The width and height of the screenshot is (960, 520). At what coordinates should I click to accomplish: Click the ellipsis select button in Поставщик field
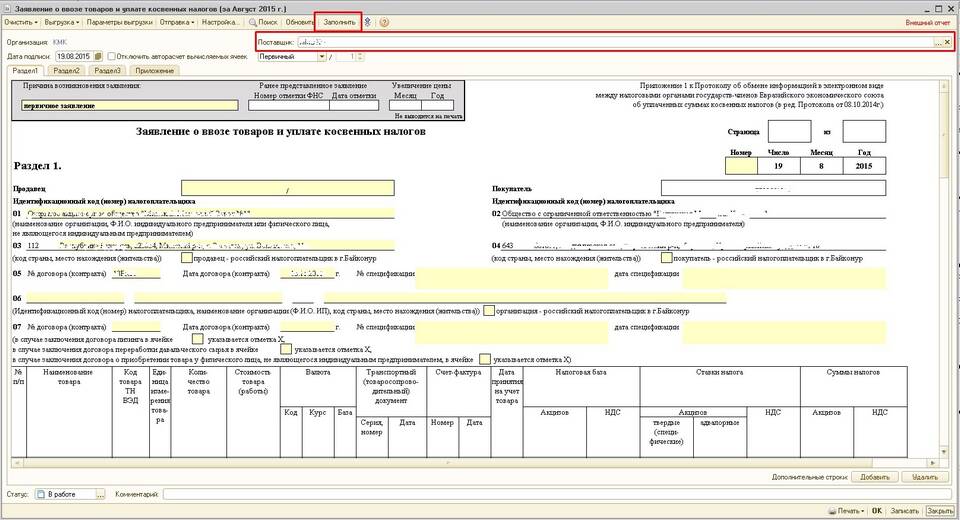[938, 42]
